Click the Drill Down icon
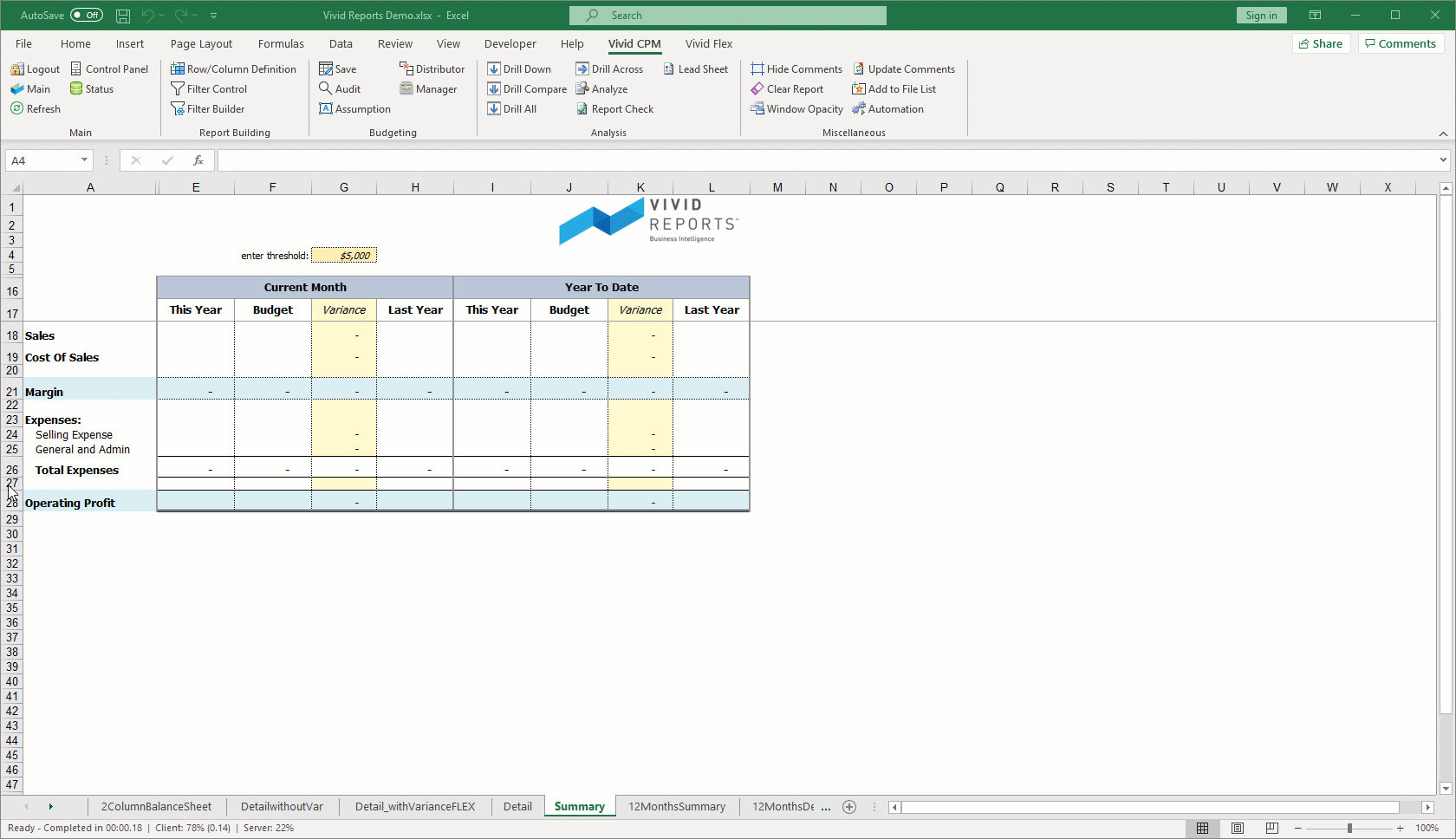The width and height of the screenshot is (1456, 839). [494, 69]
